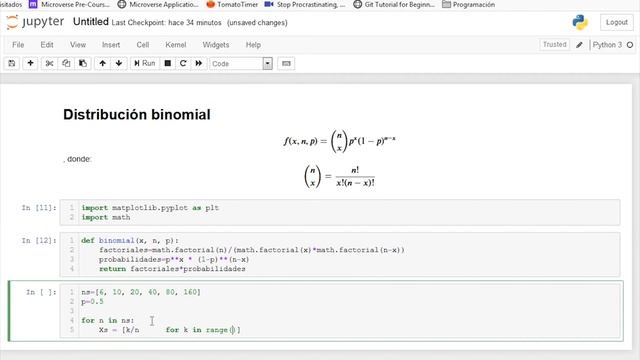Open the Git Tutorial for Beginners bookmark
Image resolution: width=640 pixels, height=360 pixels.
pos(394,4)
